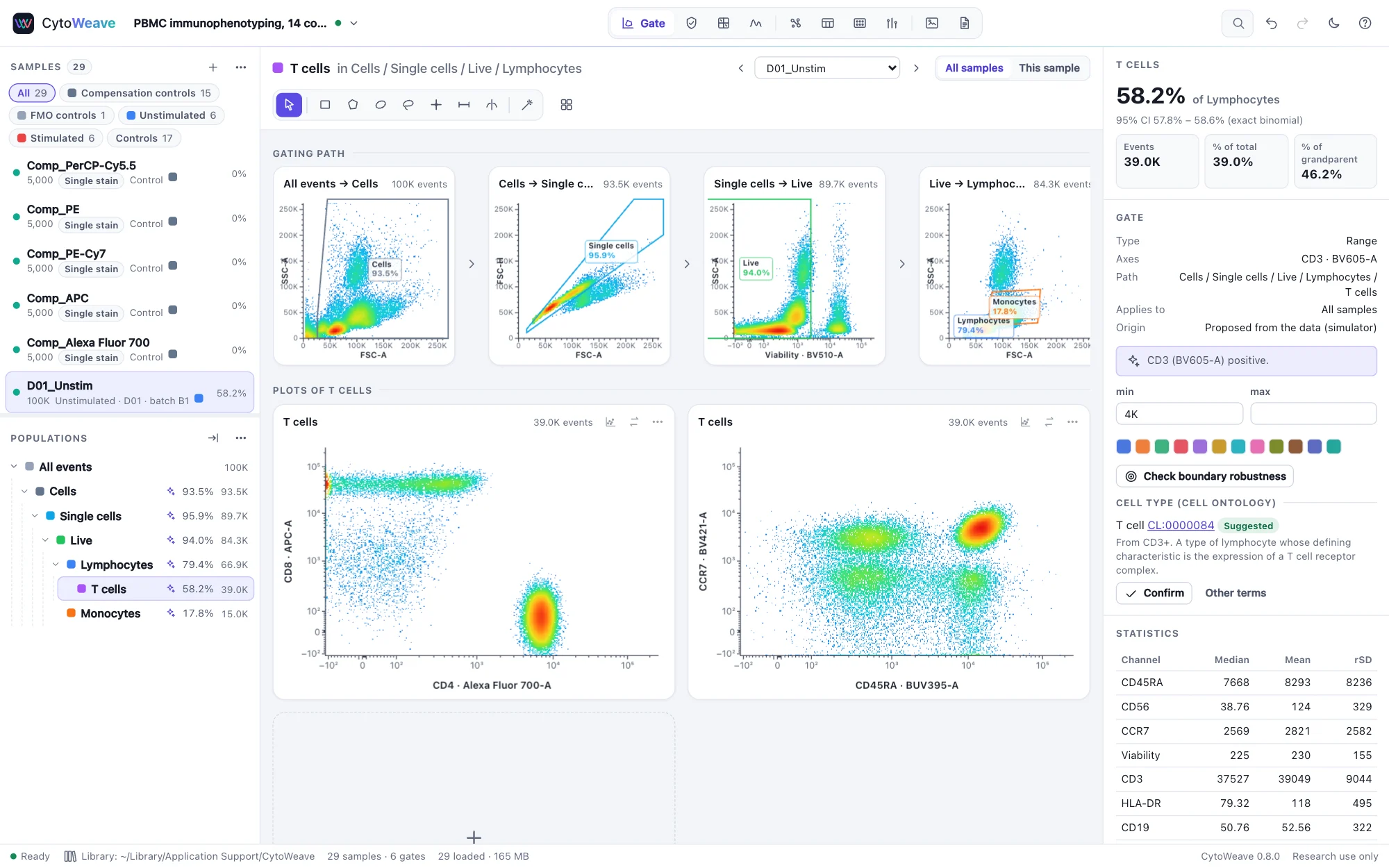The height and width of the screenshot is (868, 1389).
Task: Filter samples by All 29
Action: pyautogui.click(x=32, y=93)
